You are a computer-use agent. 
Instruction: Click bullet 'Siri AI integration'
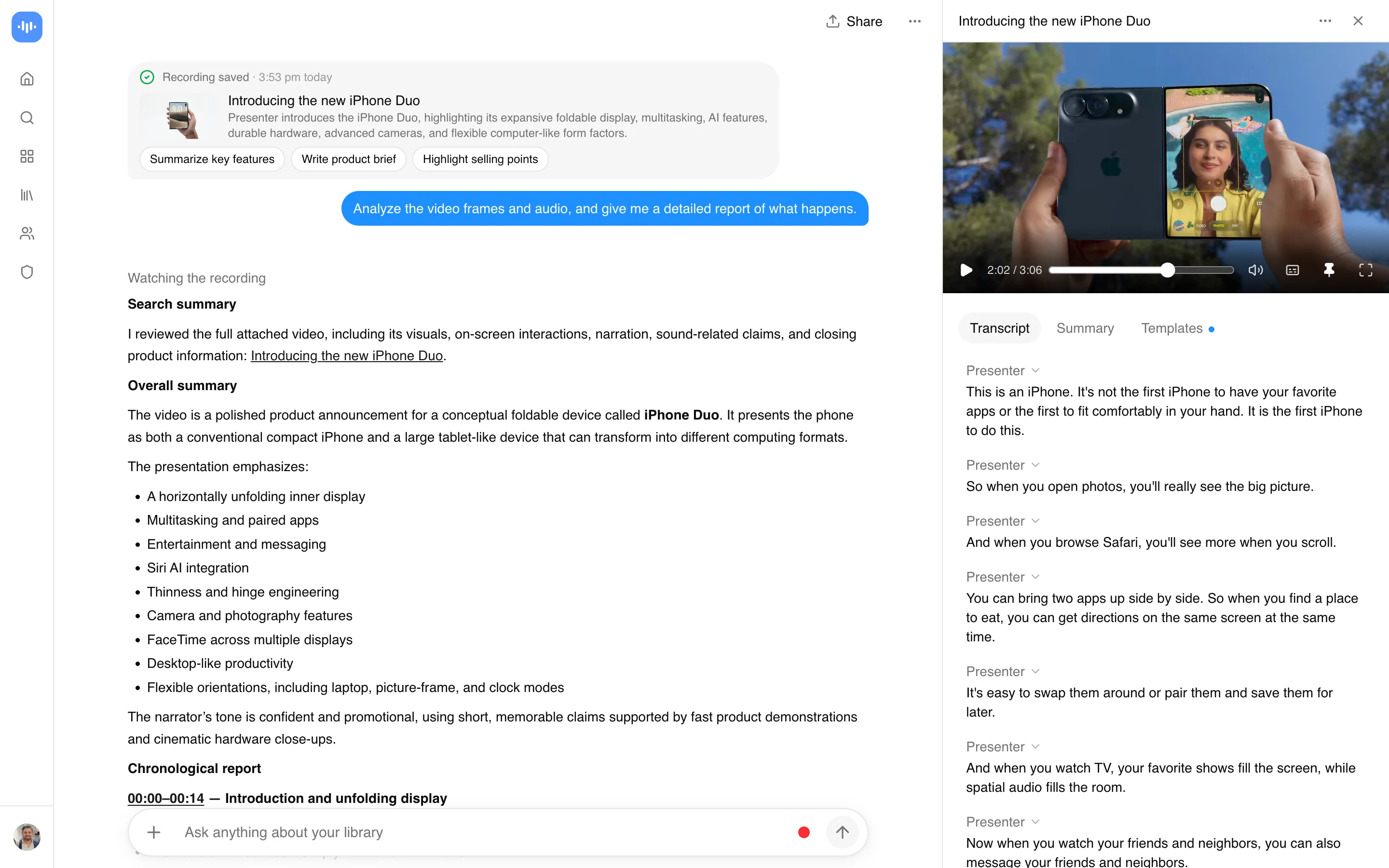pyautogui.click(x=197, y=568)
